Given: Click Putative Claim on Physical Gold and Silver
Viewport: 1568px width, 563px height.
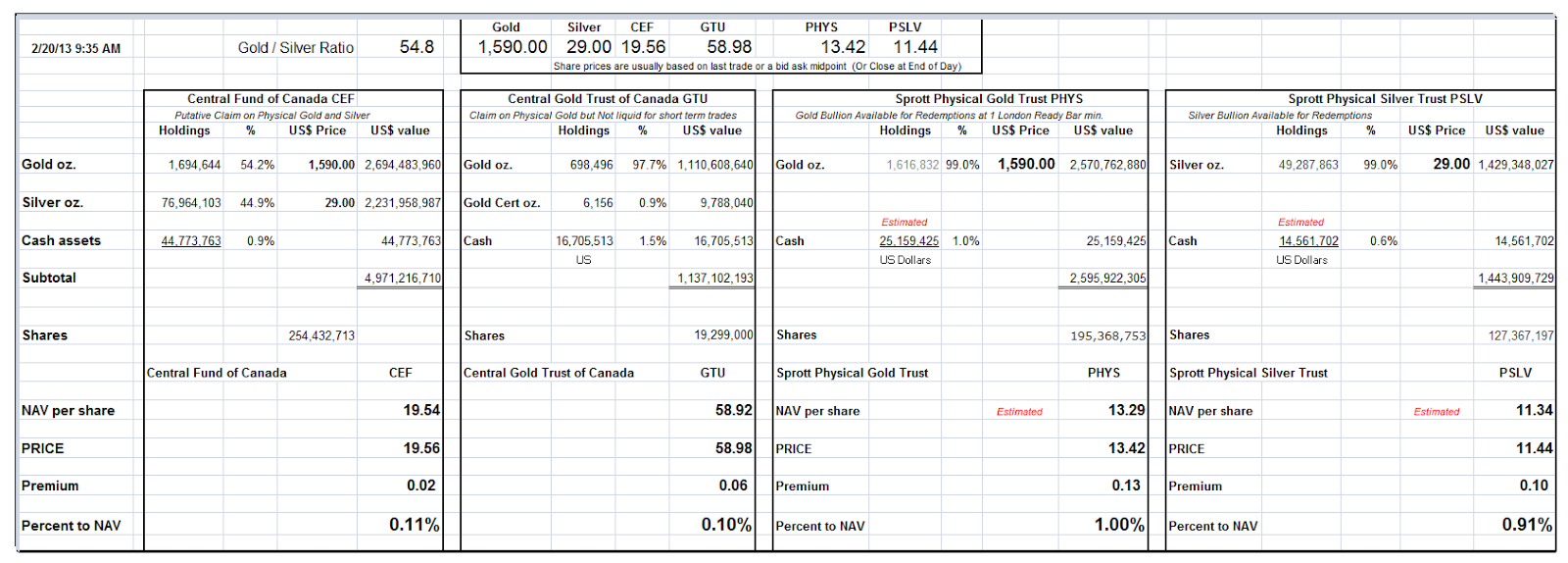Looking at the screenshot, I should [272, 116].
